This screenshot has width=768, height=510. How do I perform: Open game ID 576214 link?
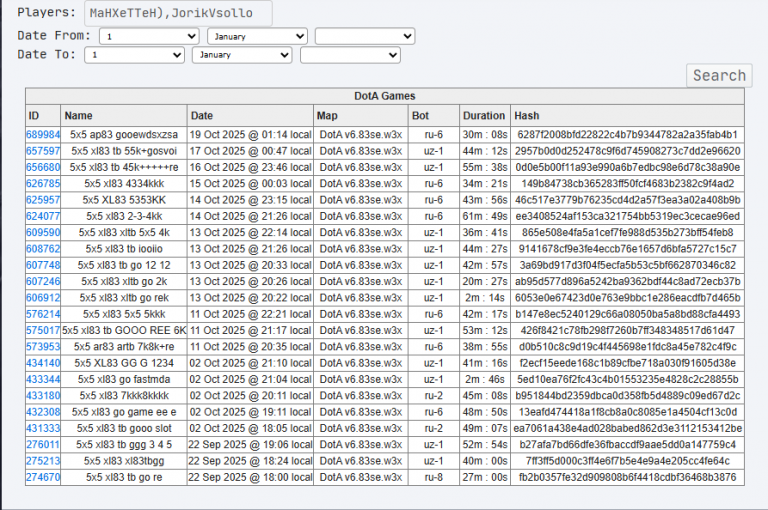[43, 314]
